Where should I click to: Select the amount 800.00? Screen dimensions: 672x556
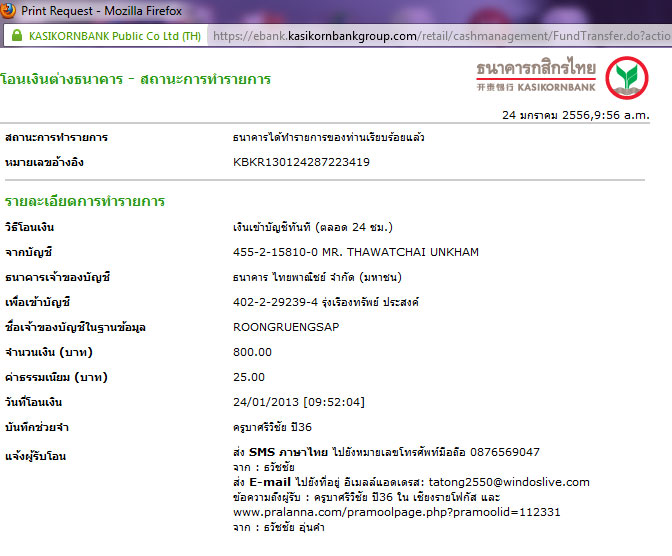click(x=252, y=352)
